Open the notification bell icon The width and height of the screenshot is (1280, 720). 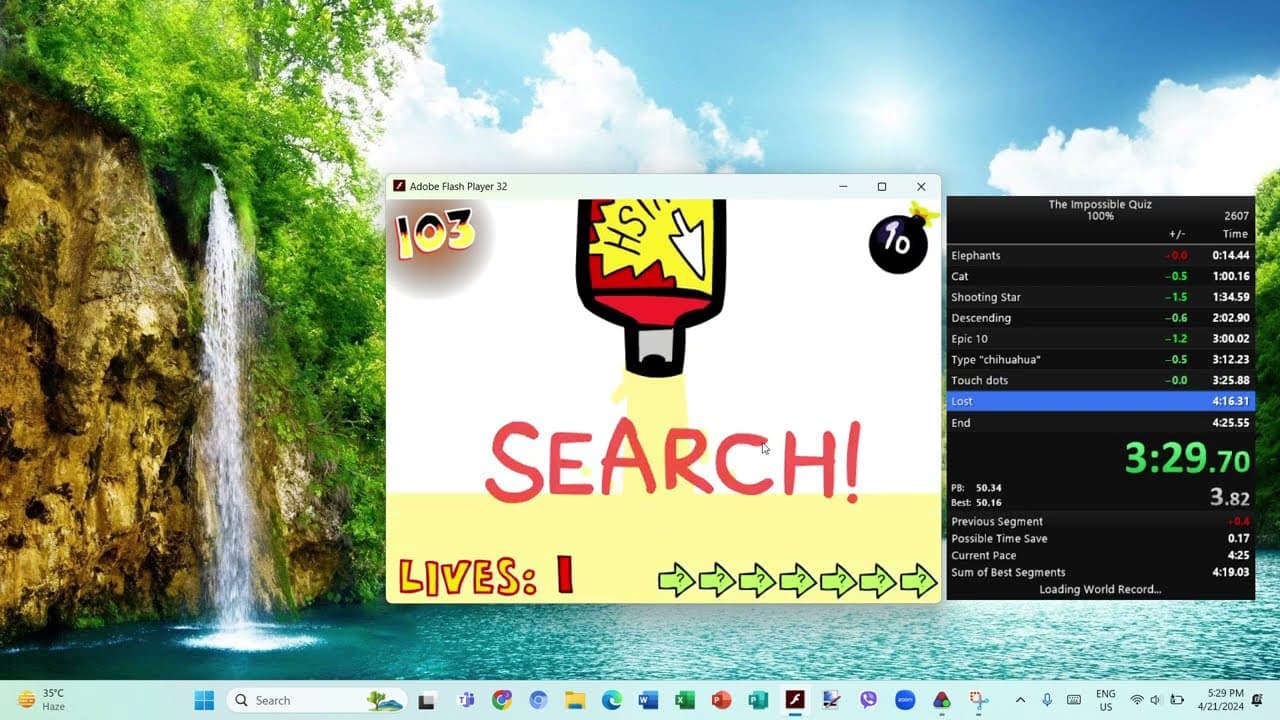tap(1257, 700)
